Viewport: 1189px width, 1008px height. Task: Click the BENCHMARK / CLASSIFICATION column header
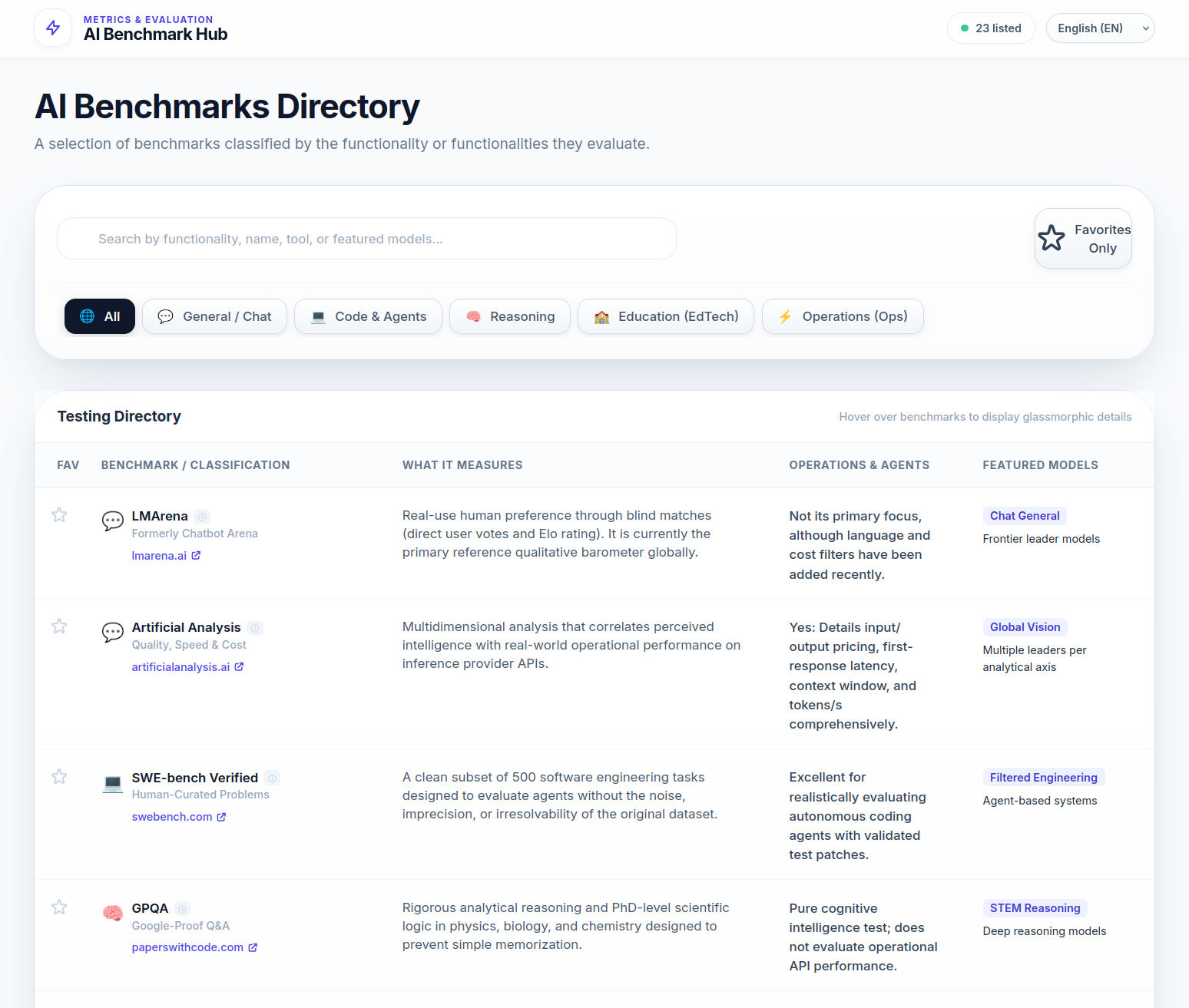pos(196,465)
